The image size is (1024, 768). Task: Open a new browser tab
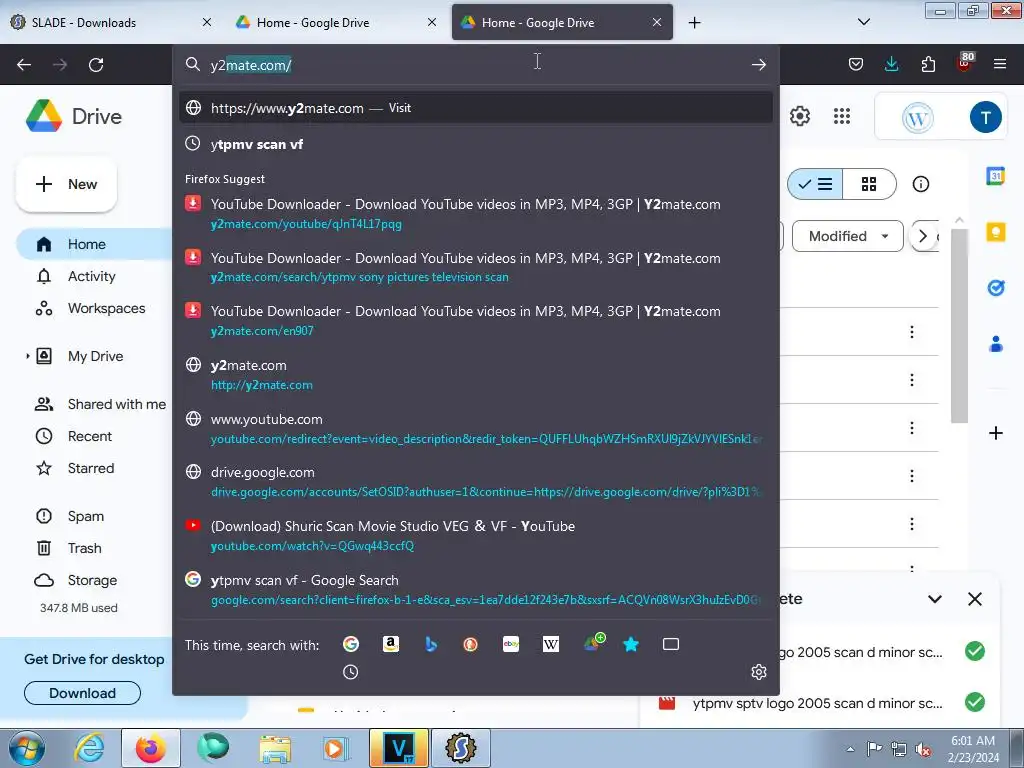click(694, 22)
